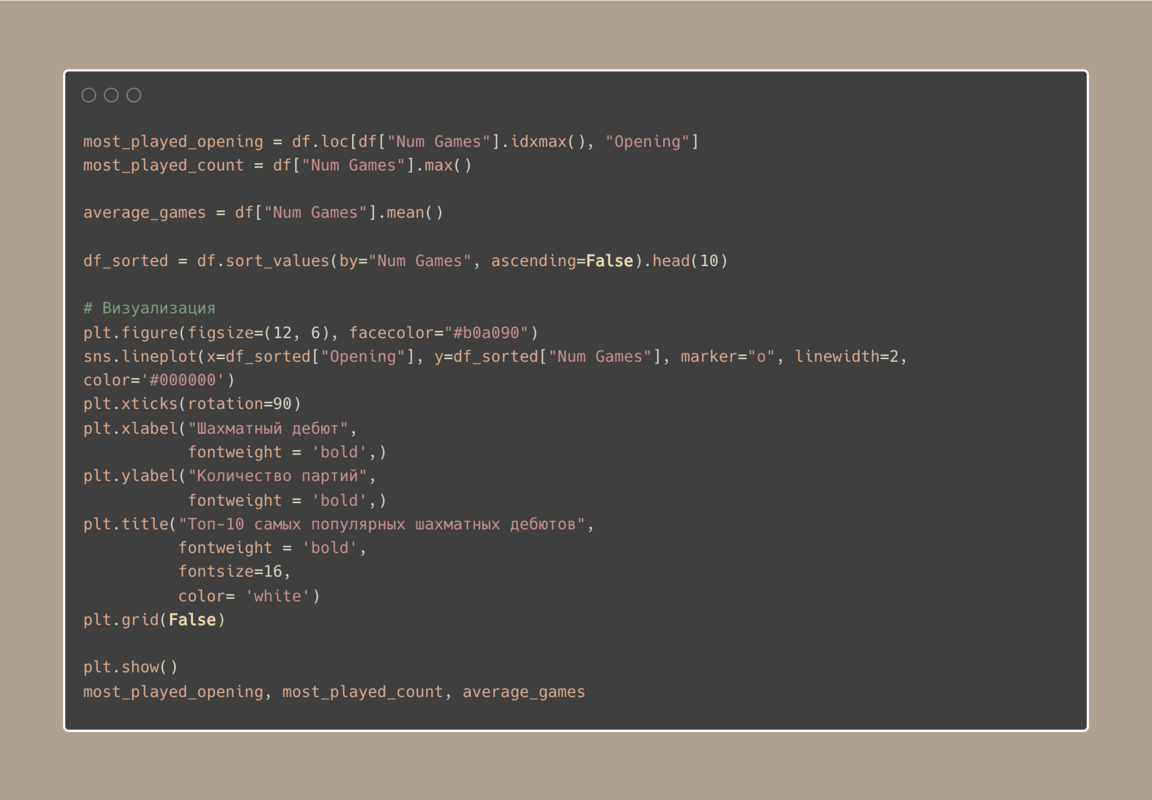Click the head(10) call

pyautogui.click(x=691, y=261)
